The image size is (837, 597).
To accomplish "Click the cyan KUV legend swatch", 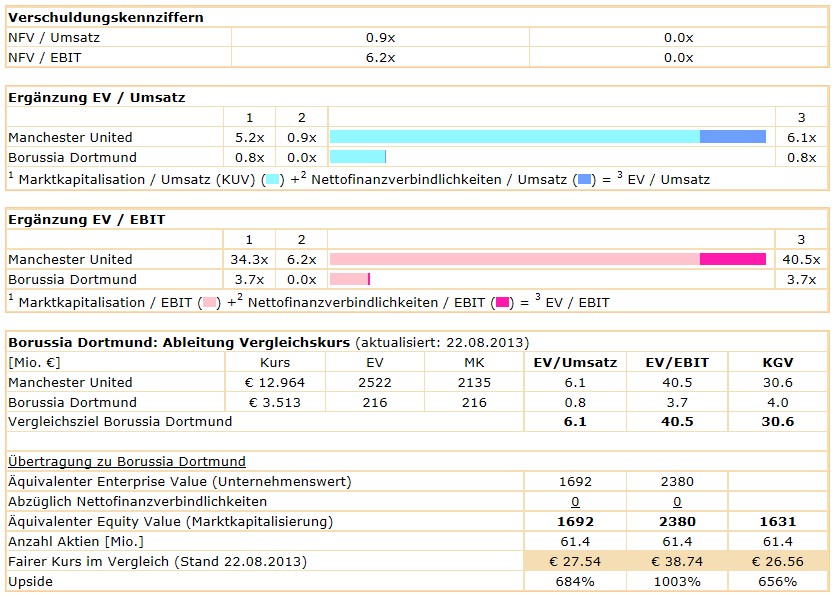I will tap(273, 179).
